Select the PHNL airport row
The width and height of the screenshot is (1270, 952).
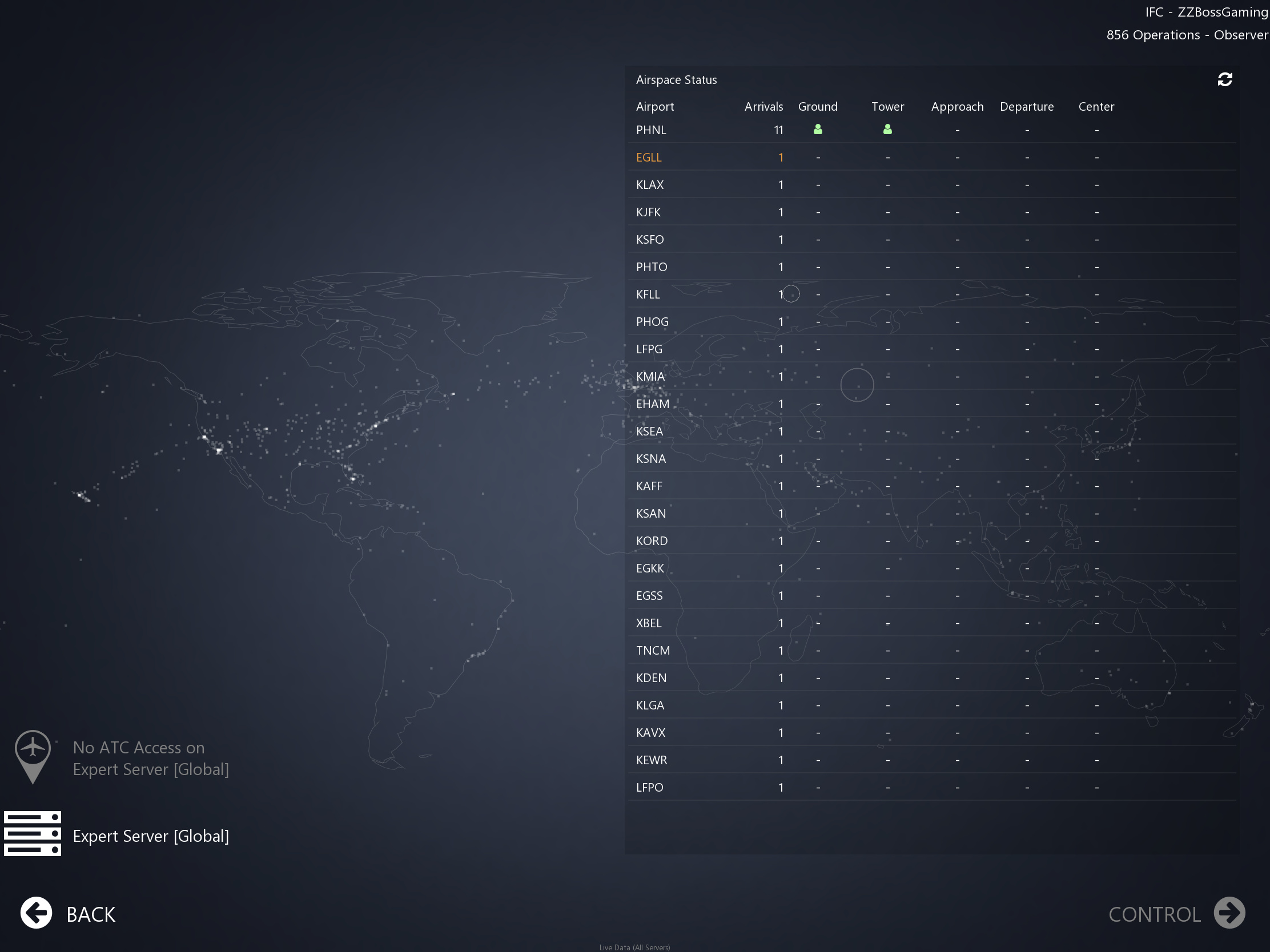click(651, 130)
